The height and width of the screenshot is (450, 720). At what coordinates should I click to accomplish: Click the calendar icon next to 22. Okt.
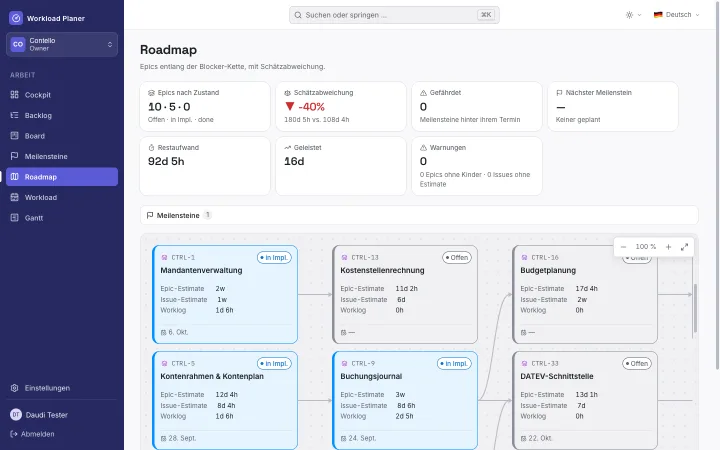tap(523, 439)
